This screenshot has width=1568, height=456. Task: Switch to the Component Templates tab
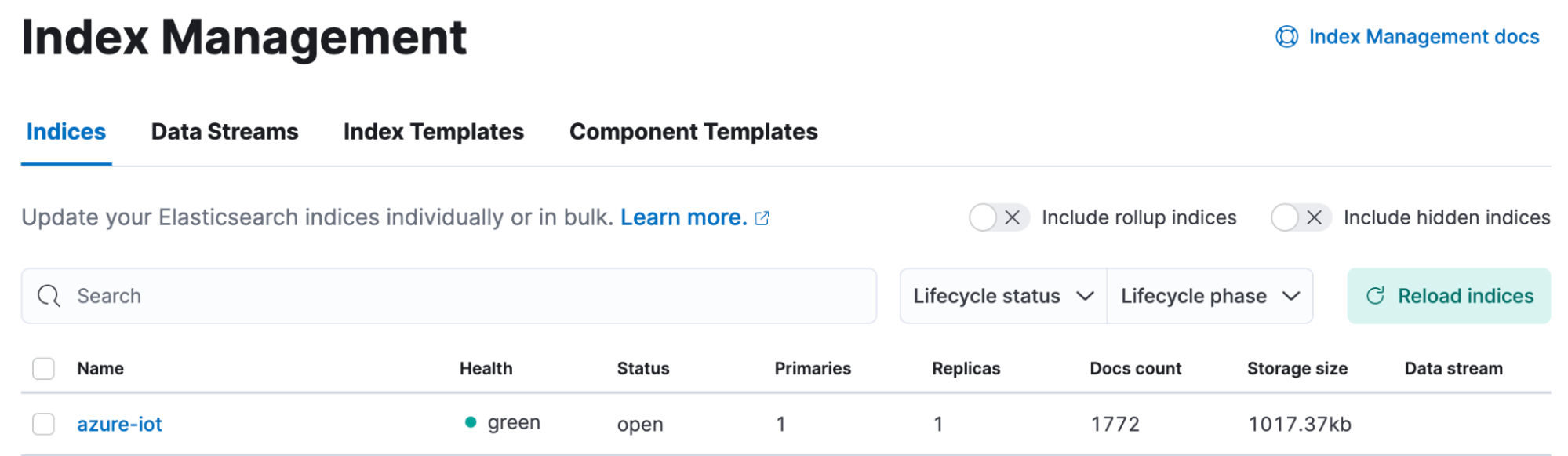693,132
